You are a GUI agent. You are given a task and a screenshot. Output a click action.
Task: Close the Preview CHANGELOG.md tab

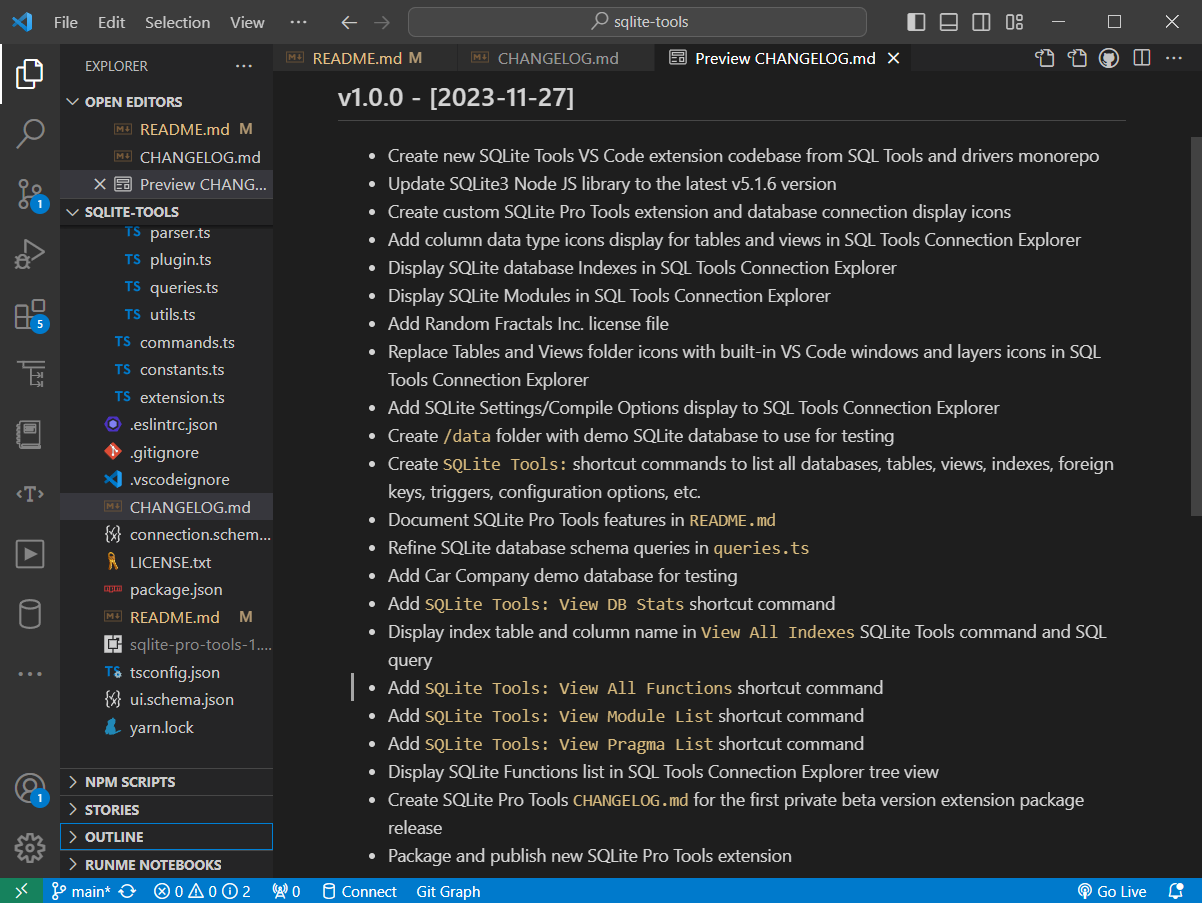894,58
